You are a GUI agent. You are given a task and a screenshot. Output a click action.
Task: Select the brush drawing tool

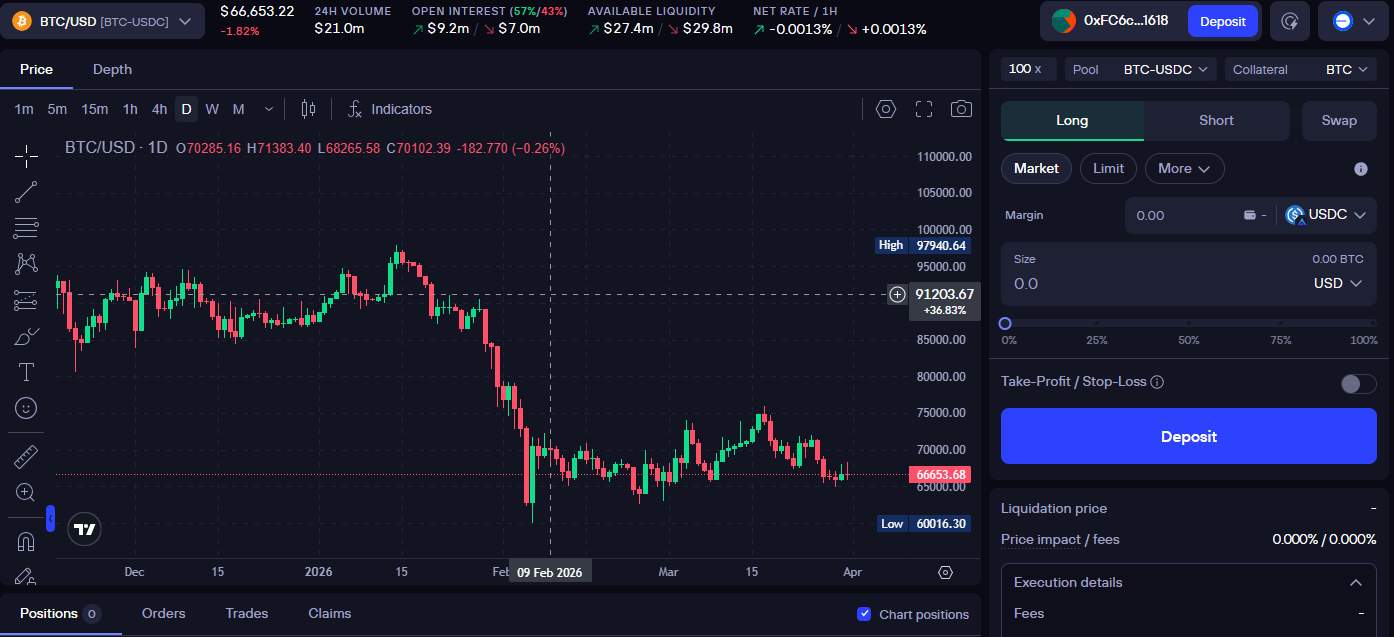coord(25,336)
